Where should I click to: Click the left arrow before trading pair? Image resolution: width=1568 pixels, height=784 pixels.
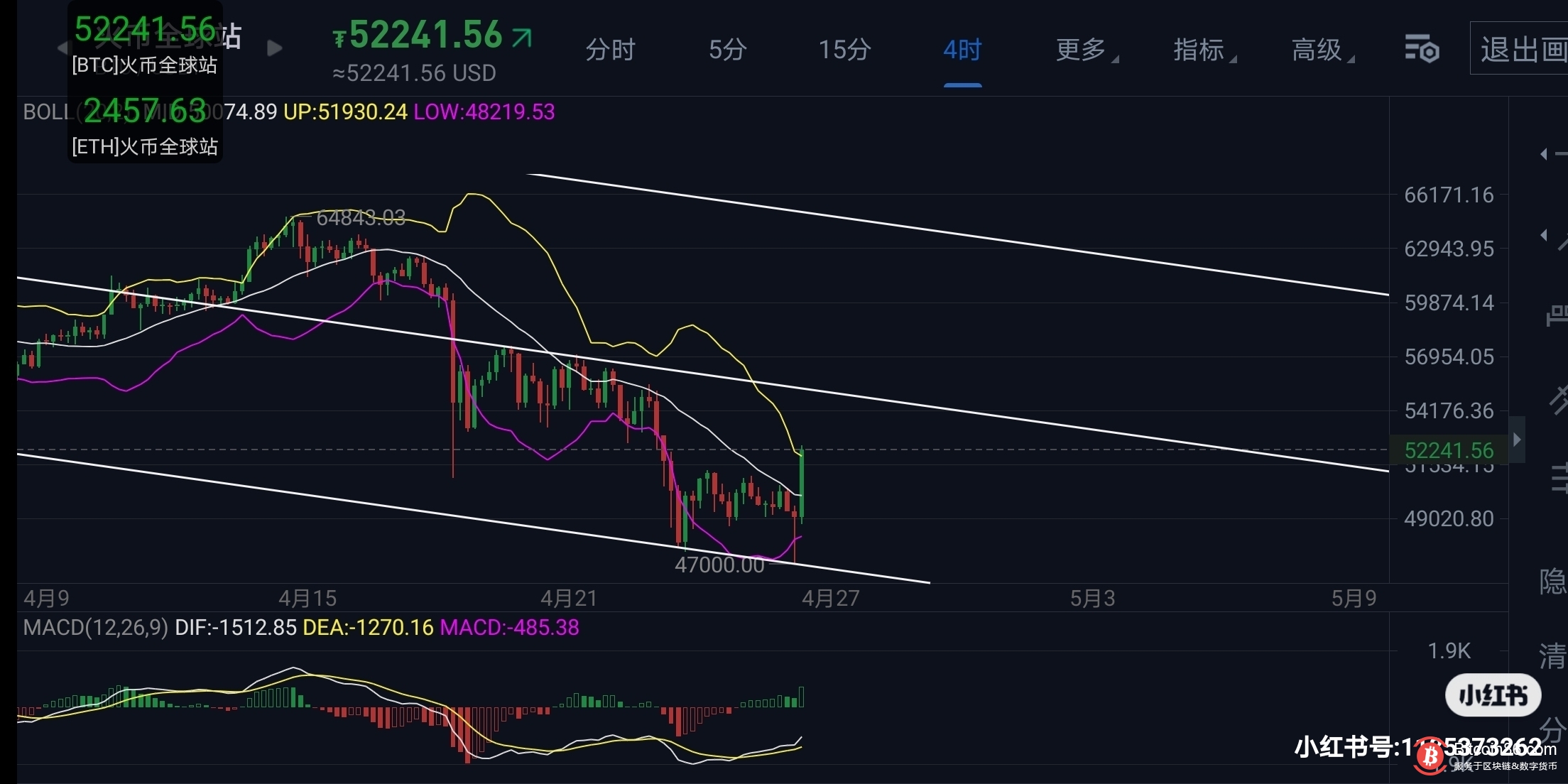(x=62, y=48)
